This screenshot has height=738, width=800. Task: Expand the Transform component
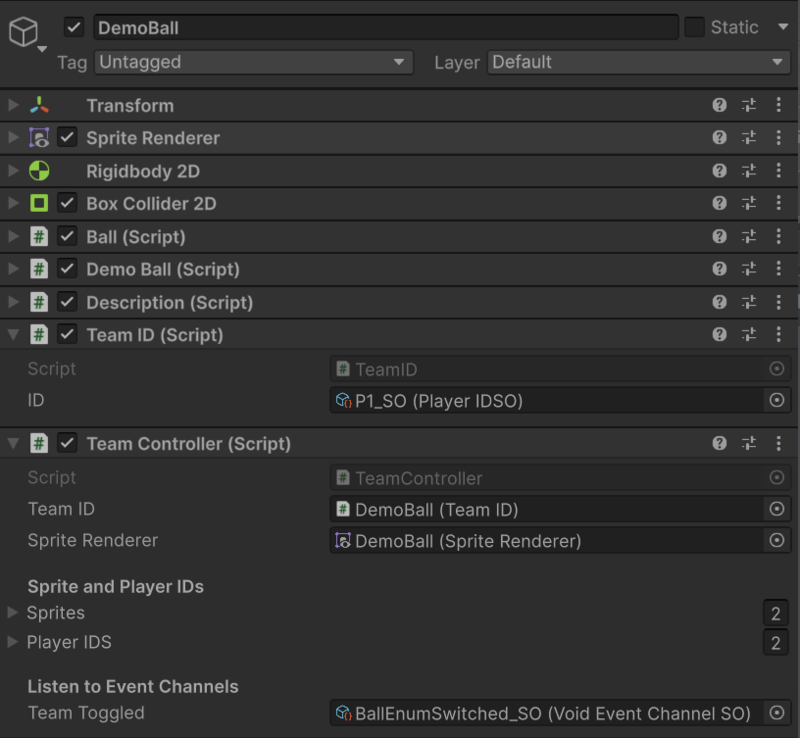(x=13, y=105)
